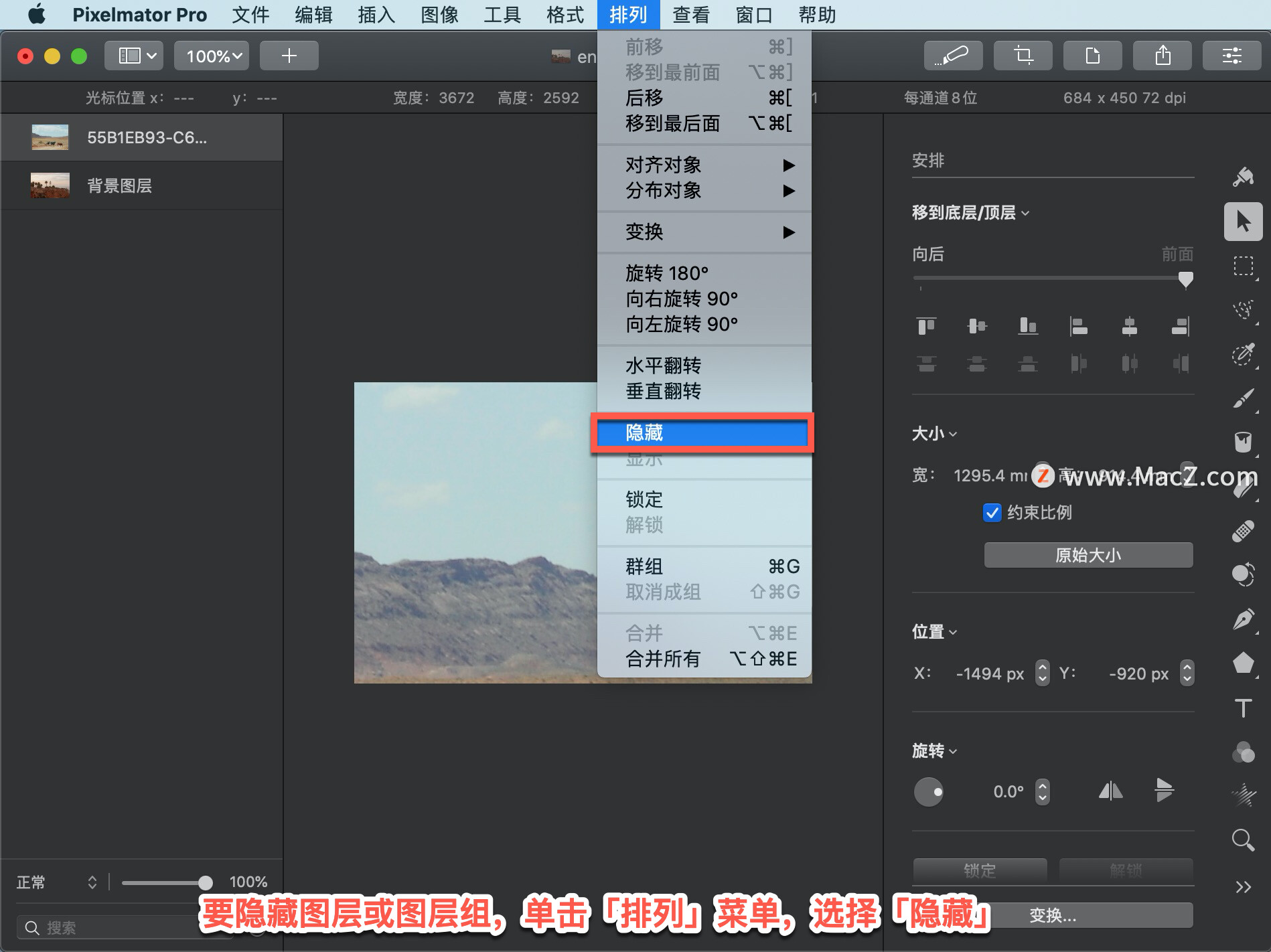Select the rectangular selection tool
The height and width of the screenshot is (952, 1271).
pos(1243,266)
